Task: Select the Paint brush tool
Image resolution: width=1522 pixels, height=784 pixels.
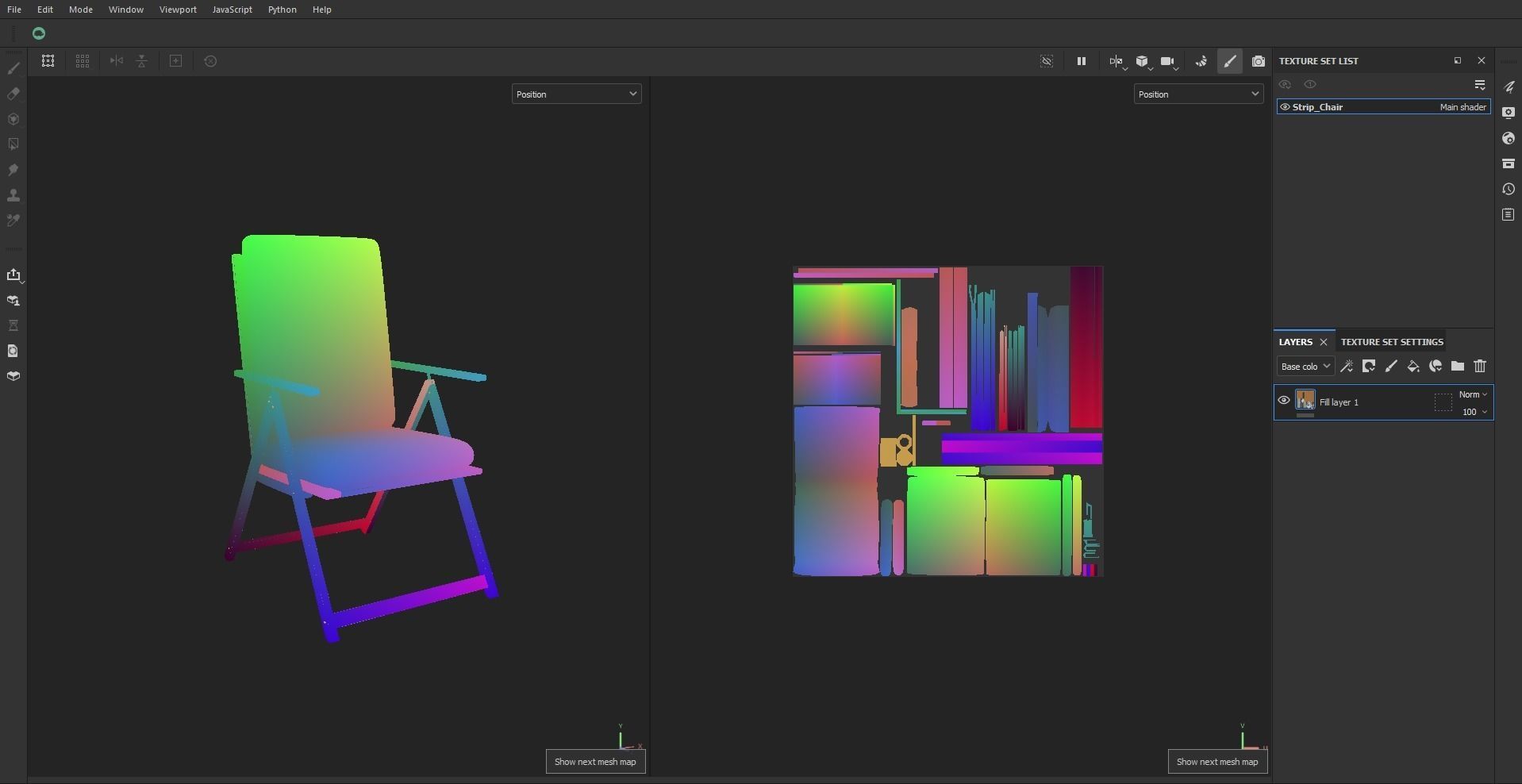Action: 13,68
